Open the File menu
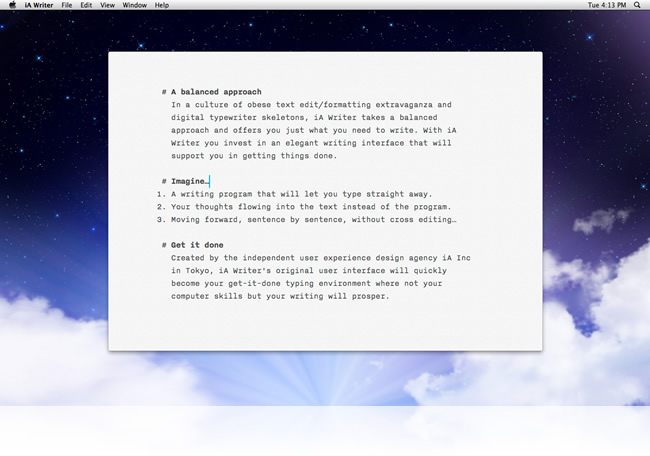 [x=66, y=5]
